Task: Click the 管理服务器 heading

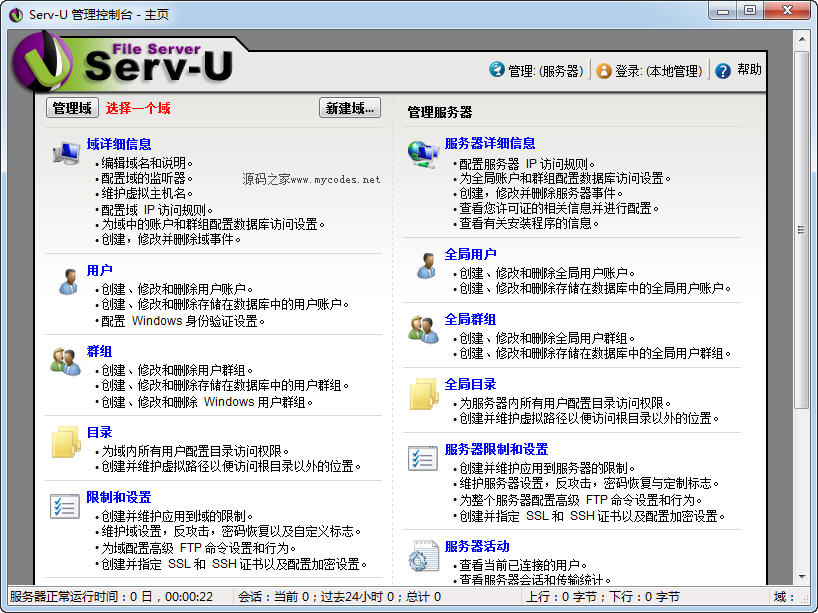Action: tap(440, 112)
